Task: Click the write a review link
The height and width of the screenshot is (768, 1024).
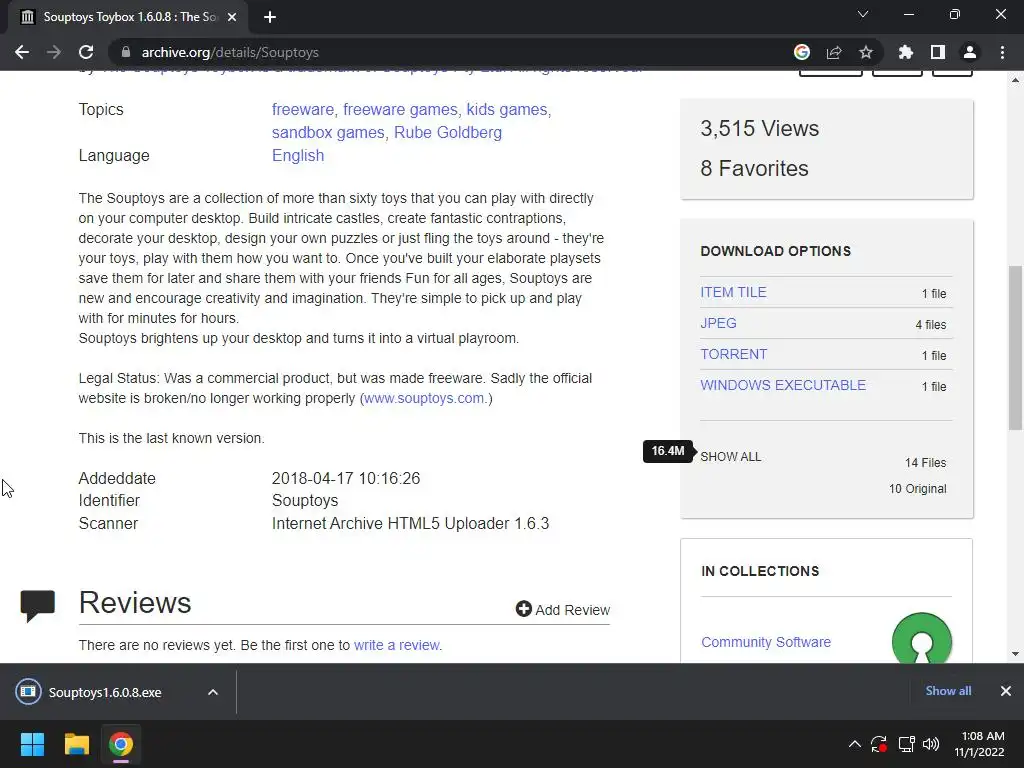Action: [x=396, y=645]
